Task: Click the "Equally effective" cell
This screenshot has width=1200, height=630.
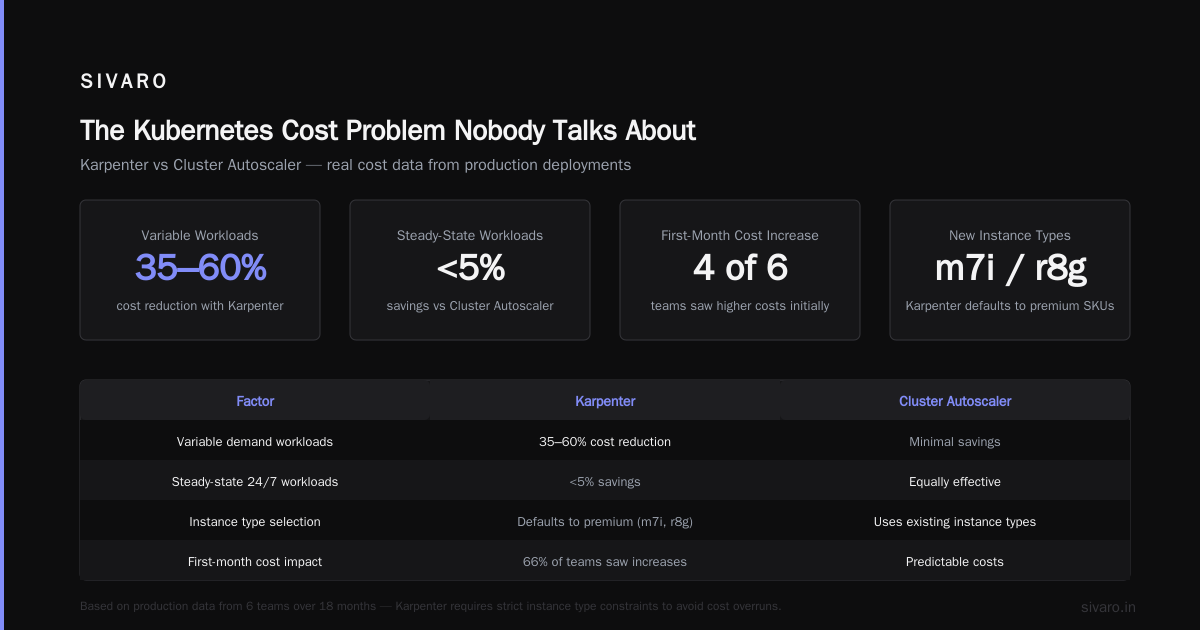Action: tap(955, 481)
